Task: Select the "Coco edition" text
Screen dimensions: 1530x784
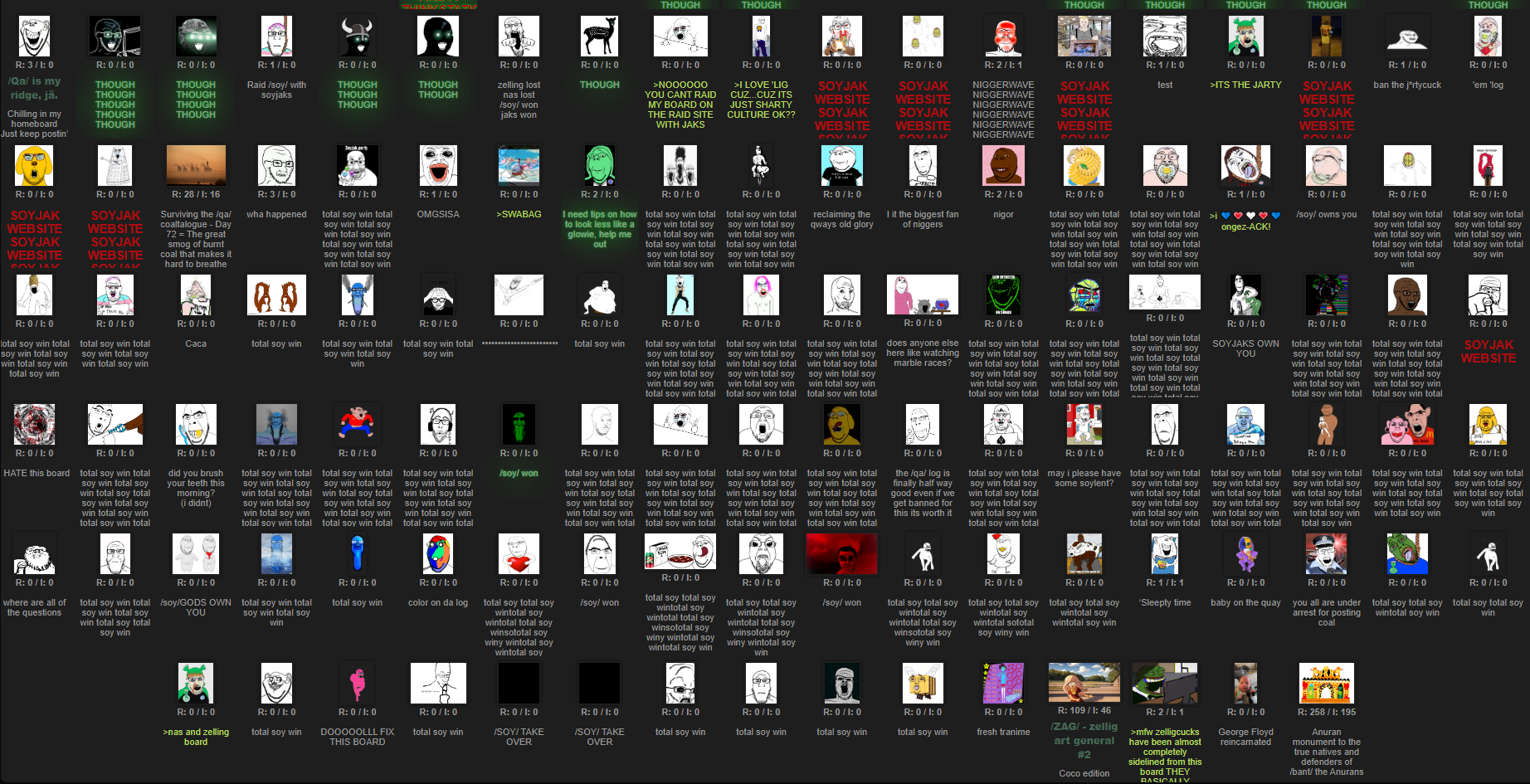Action: tap(1084, 773)
